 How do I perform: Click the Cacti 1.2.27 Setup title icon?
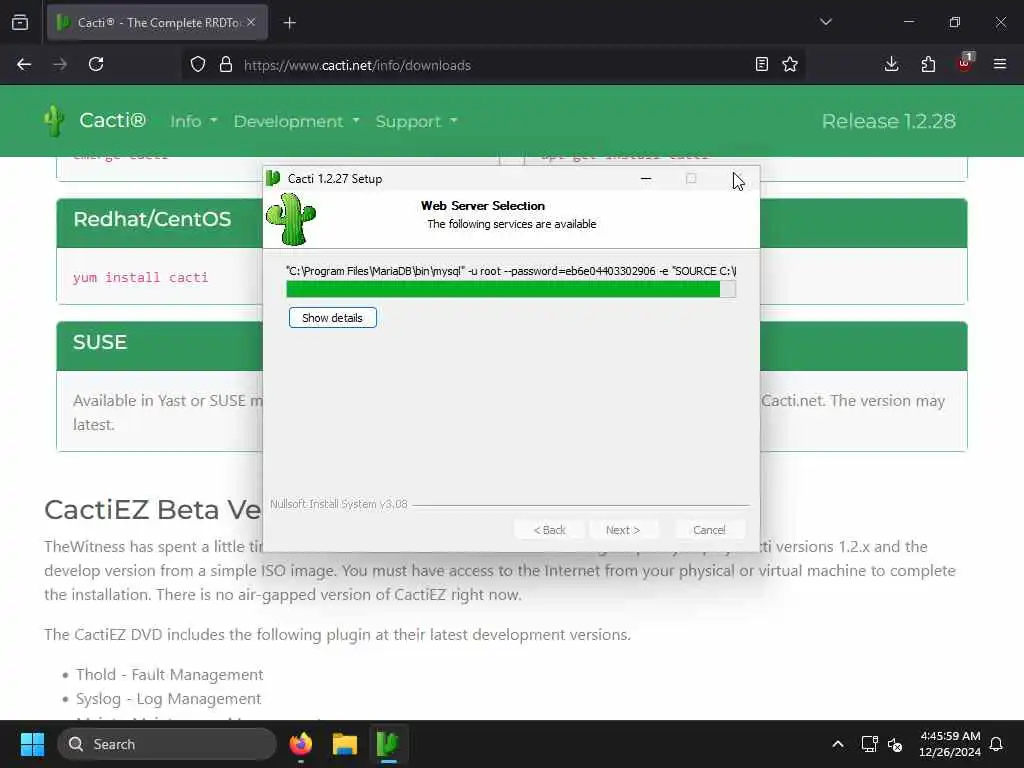pyautogui.click(x=274, y=178)
